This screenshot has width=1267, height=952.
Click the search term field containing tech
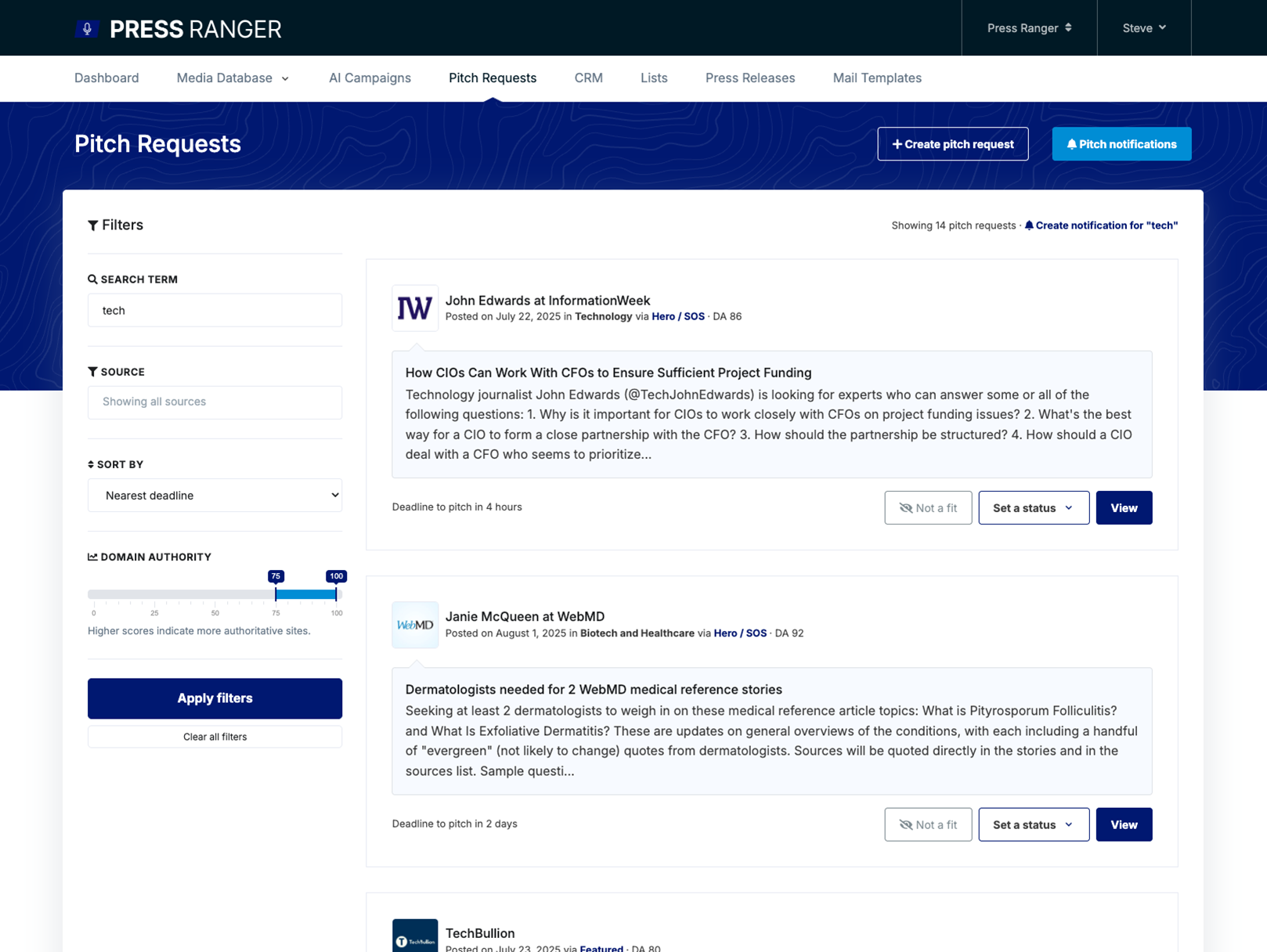pos(215,310)
